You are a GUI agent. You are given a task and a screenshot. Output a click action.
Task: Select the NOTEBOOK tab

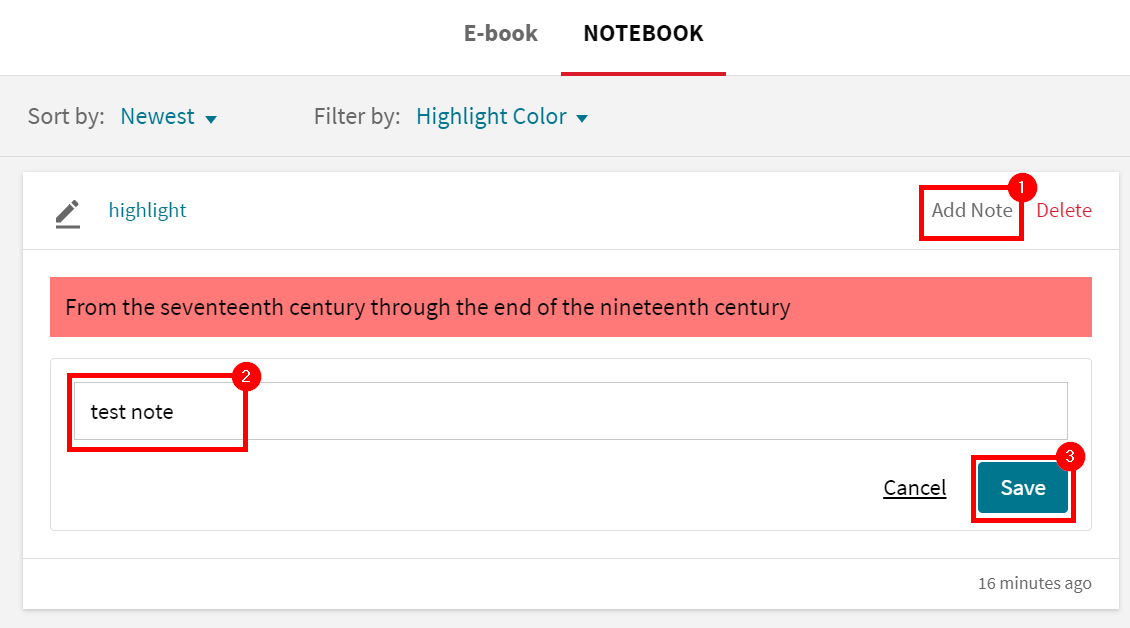point(642,33)
